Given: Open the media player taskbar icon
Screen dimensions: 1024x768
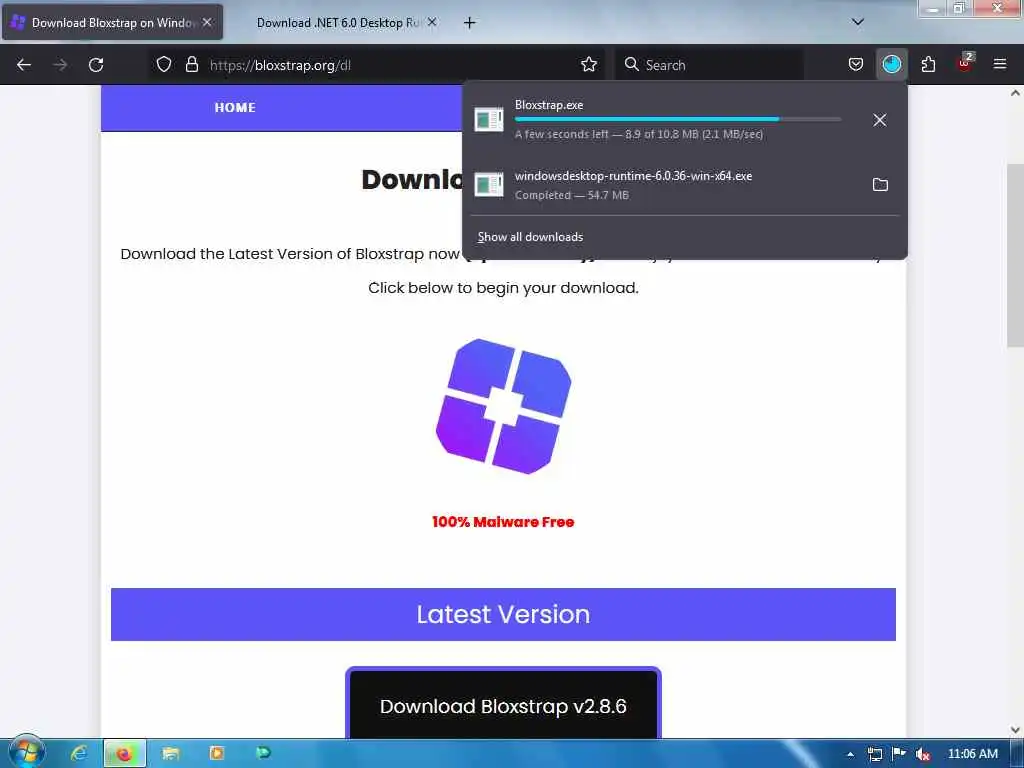Looking at the screenshot, I should (x=217, y=753).
